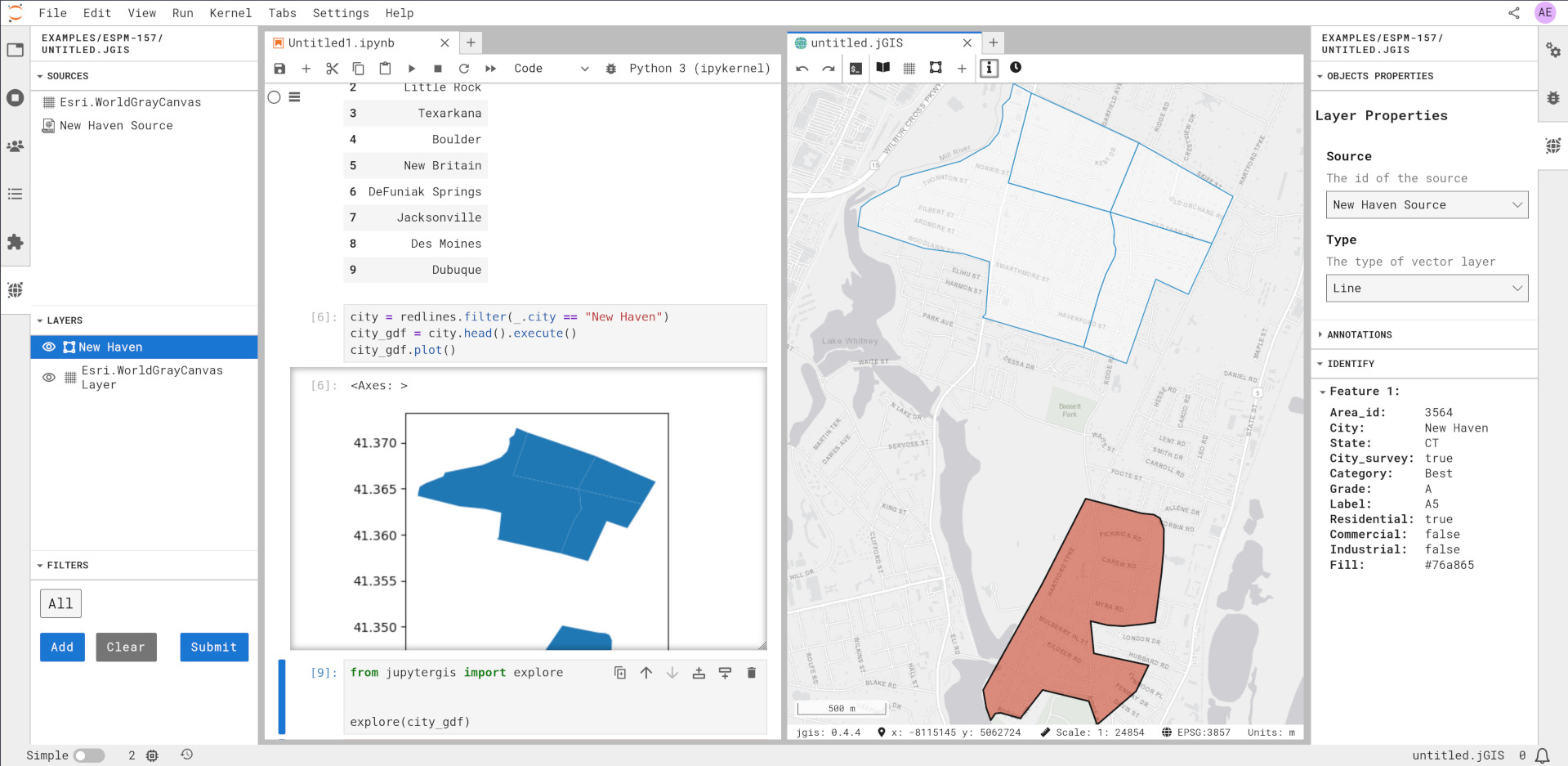Viewport: 1568px width, 766px height.
Task: Open the Kernel menu
Action: click(230, 13)
